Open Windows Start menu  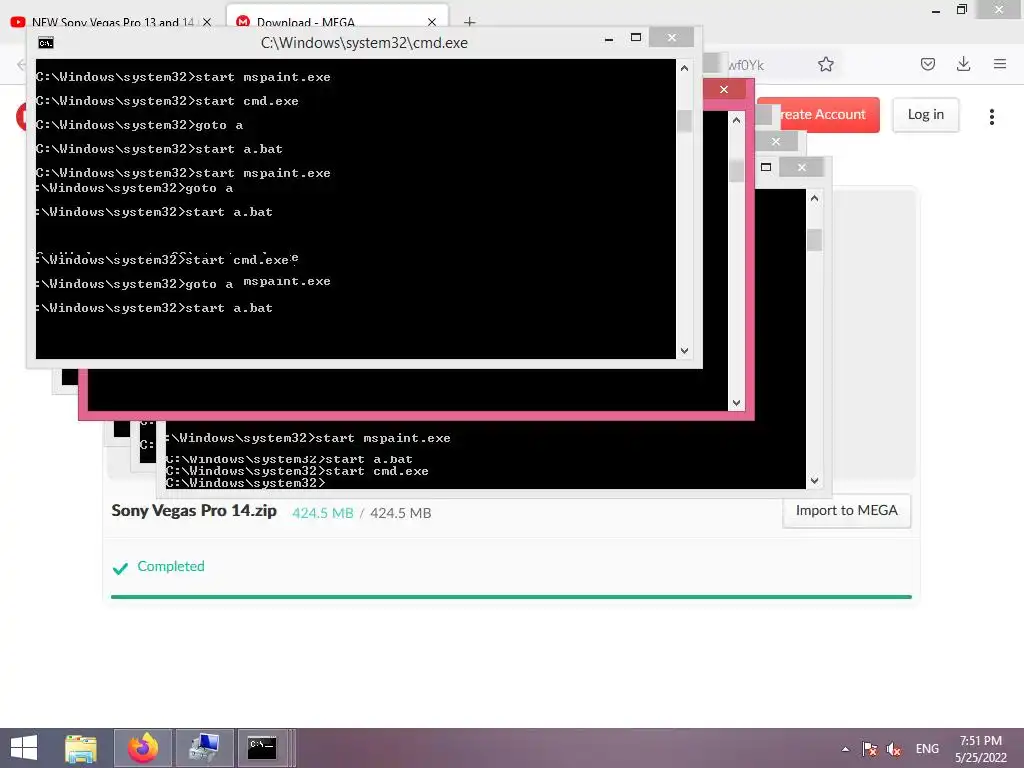(24, 748)
